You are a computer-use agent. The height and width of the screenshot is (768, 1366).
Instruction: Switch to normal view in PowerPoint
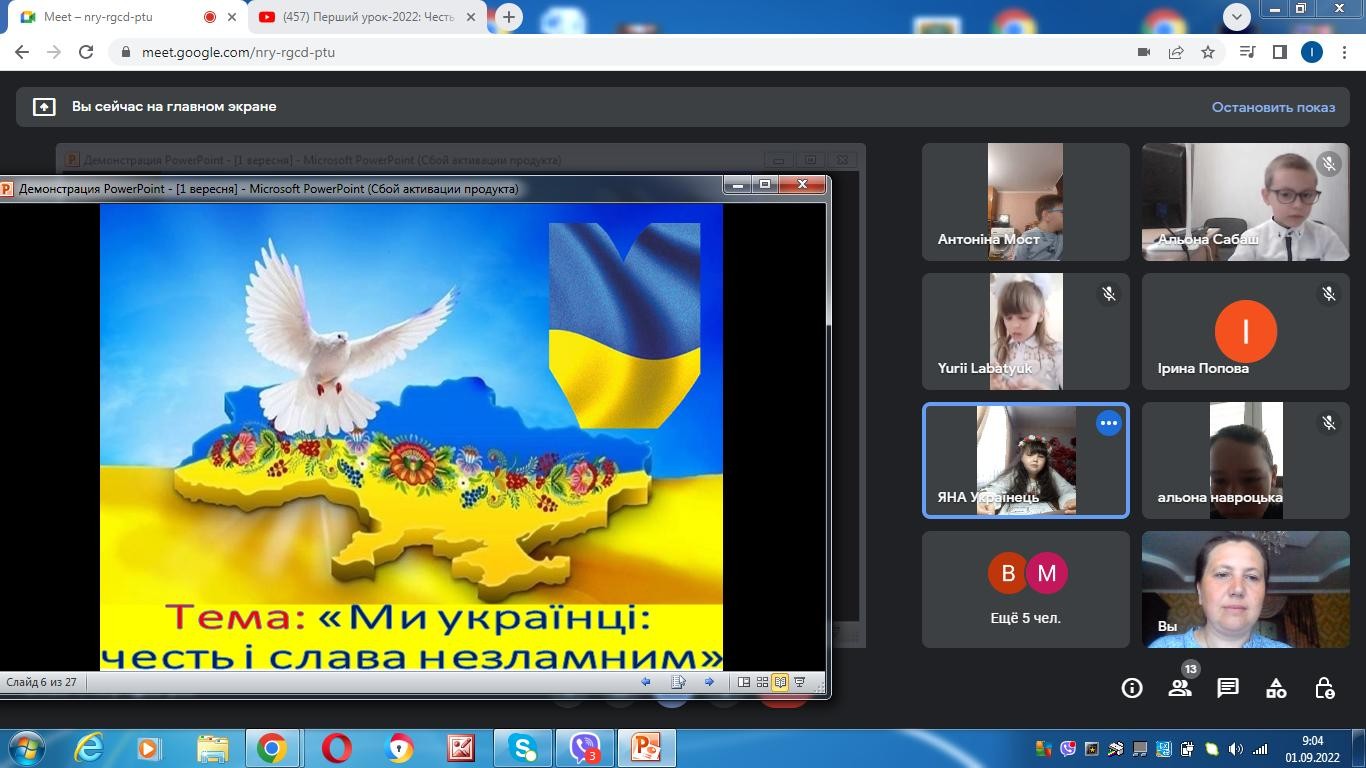click(x=744, y=682)
